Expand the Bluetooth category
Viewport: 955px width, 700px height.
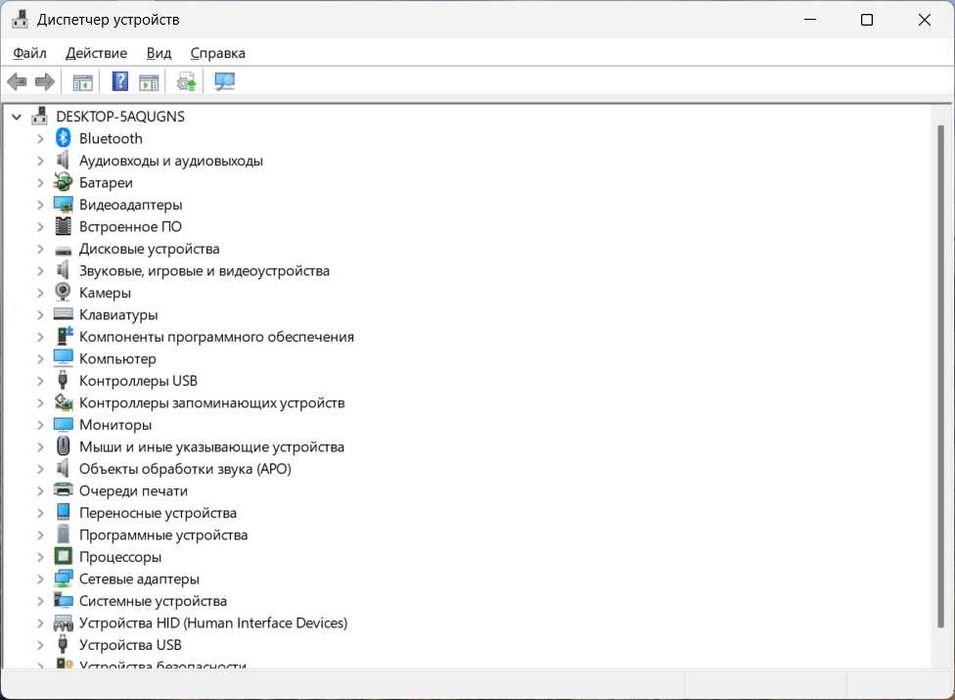coord(40,139)
